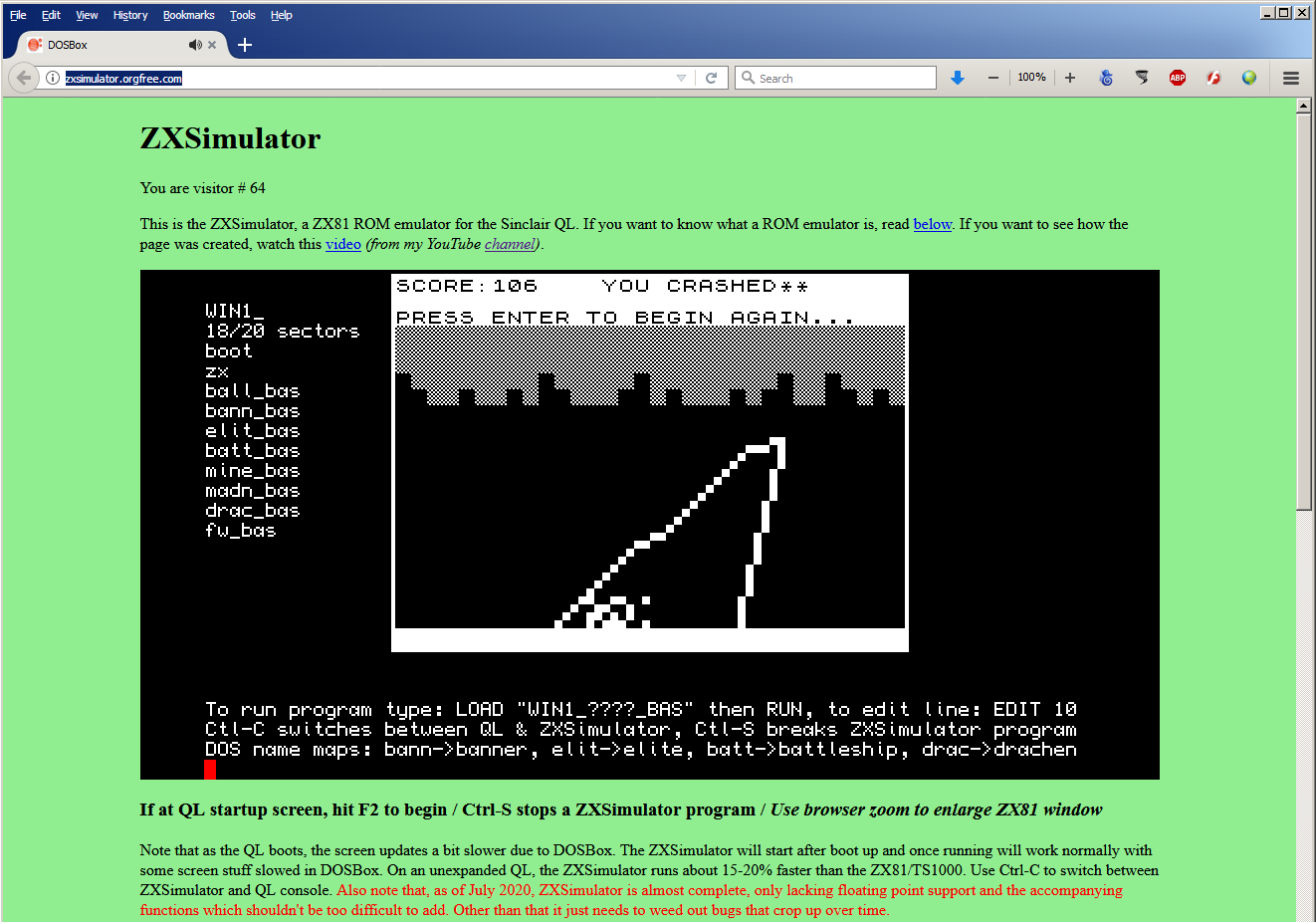The image size is (1316, 924).
Task: Click the tornado extension icon
Action: click(x=1142, y=78)
